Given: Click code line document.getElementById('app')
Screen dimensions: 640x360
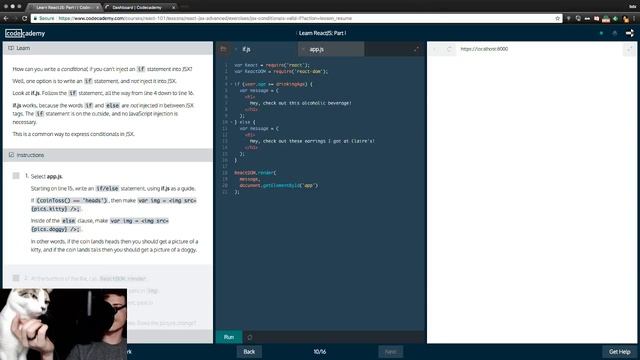Looking at the screenshot, I should point(279,185).
